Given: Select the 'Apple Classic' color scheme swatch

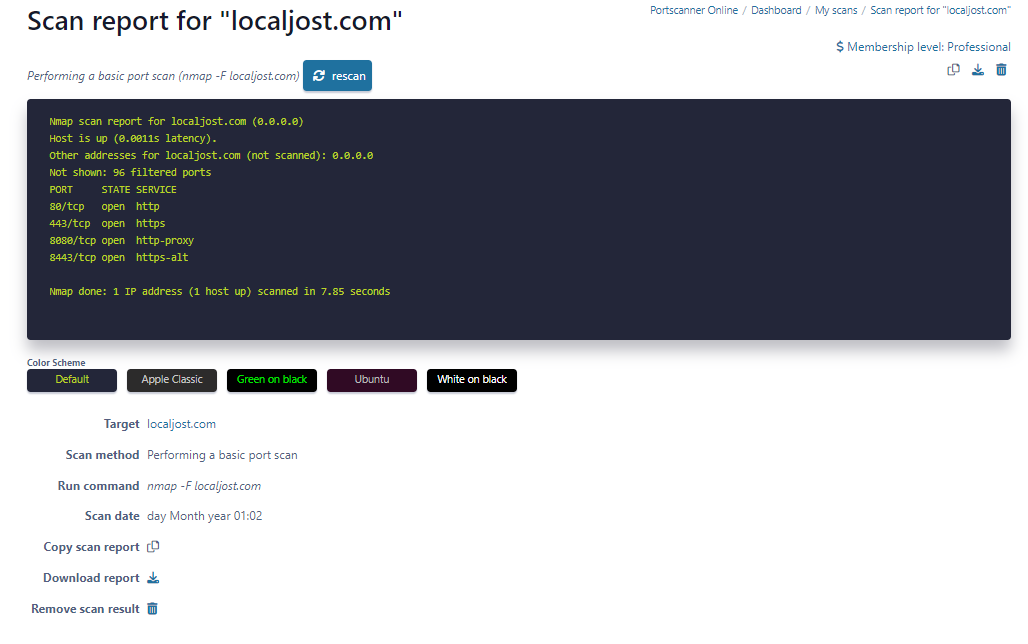Looking at the screenshot, I should coord(171,380).
